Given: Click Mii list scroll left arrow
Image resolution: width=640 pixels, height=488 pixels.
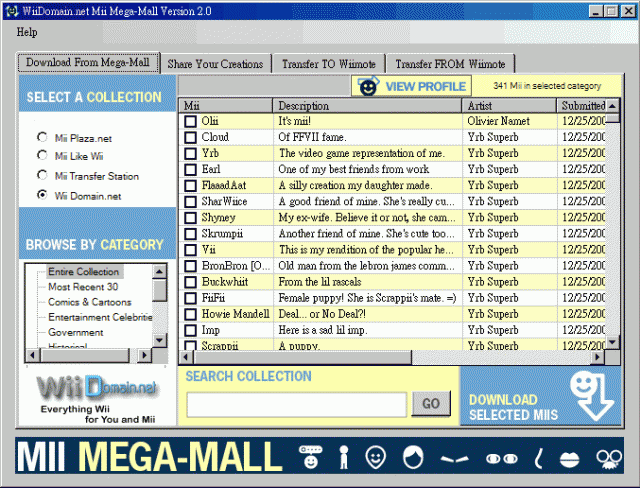Looking at the screenshot, I should click(186, 357).
